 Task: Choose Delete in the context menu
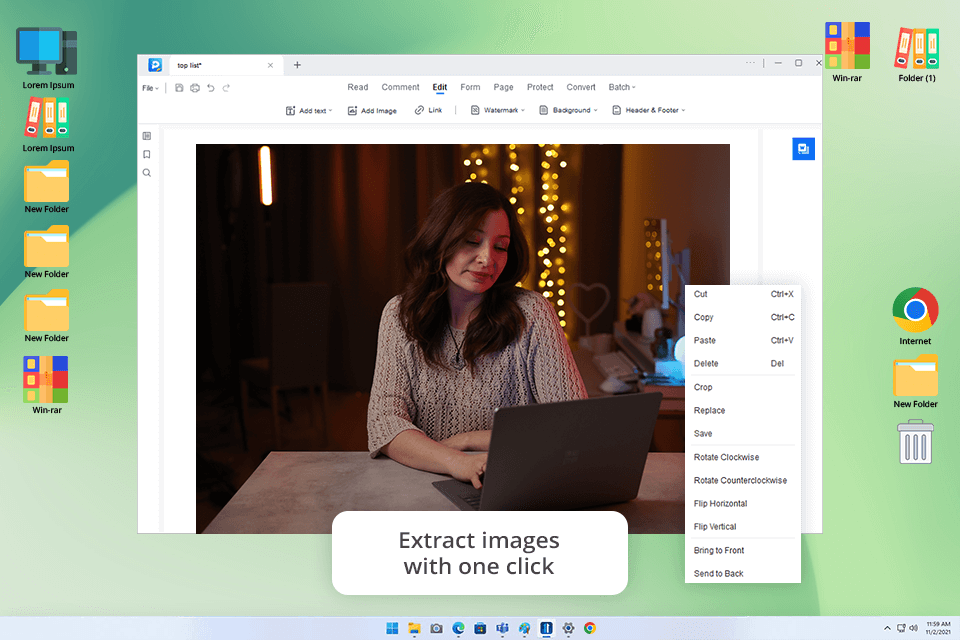(743, 363)
